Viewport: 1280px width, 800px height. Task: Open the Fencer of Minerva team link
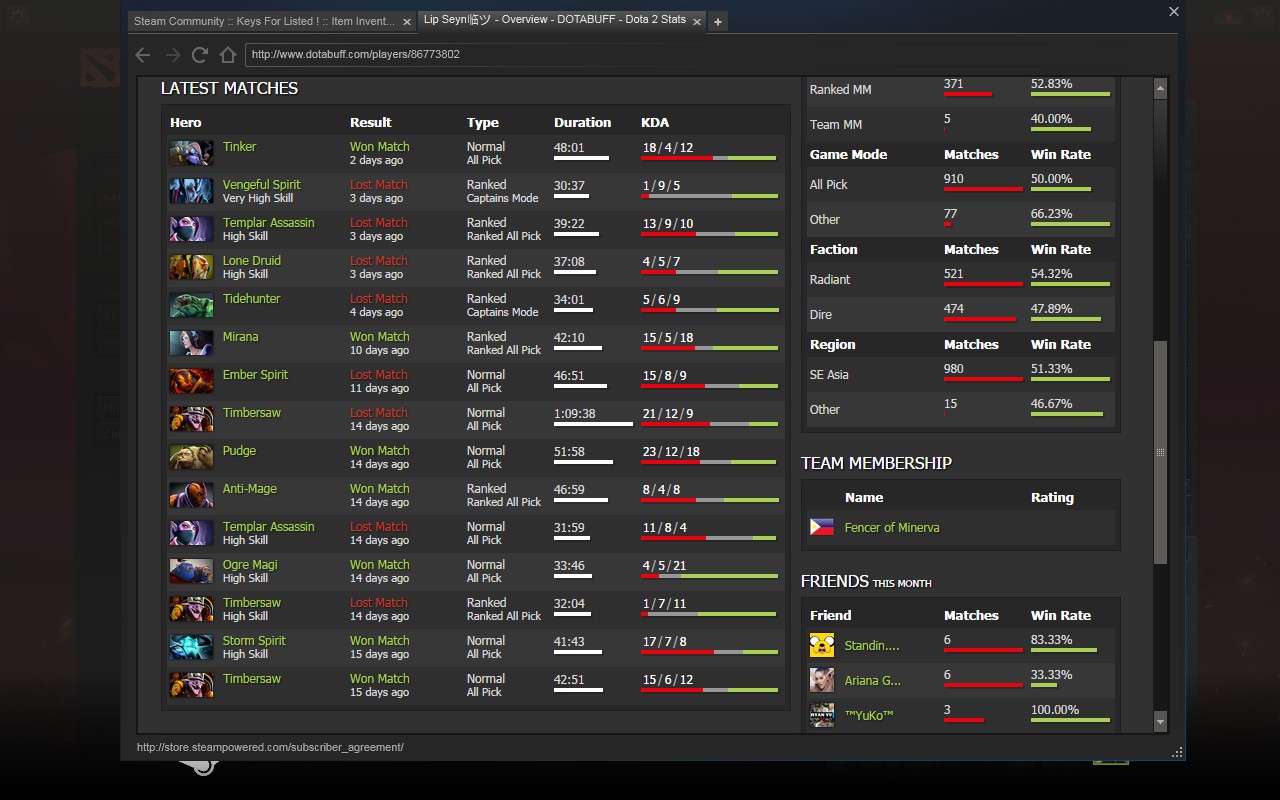(892, 527)
